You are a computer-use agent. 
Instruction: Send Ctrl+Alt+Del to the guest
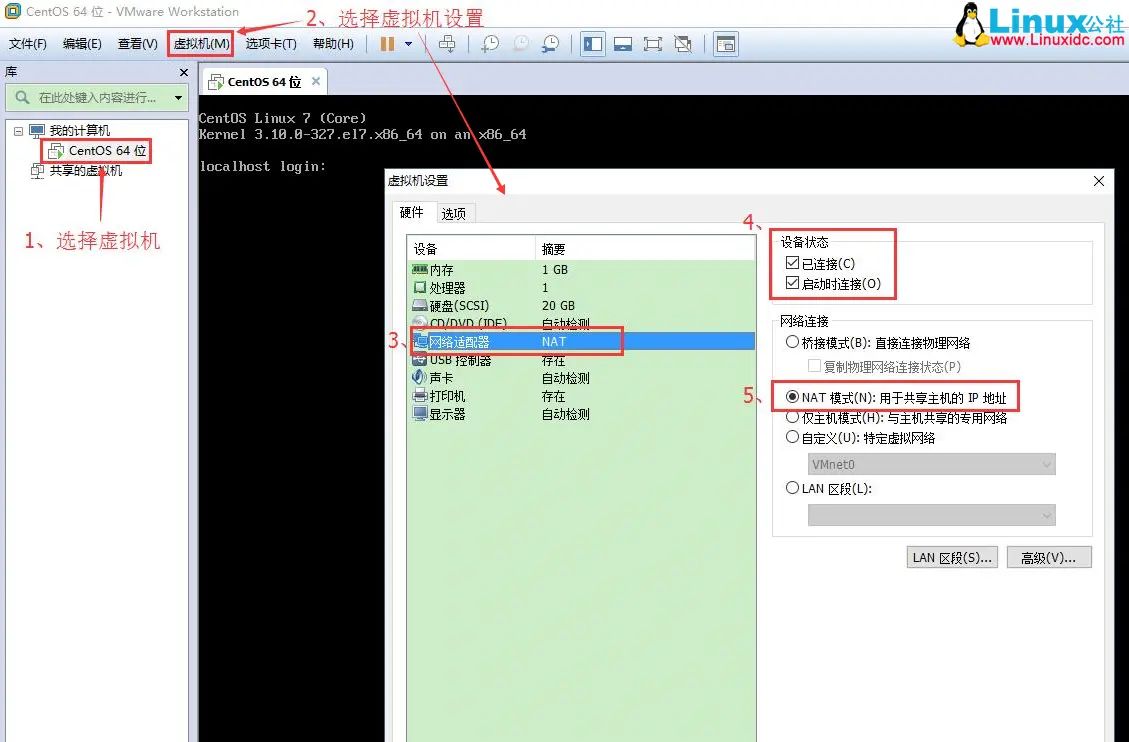(x=447, y=42)
